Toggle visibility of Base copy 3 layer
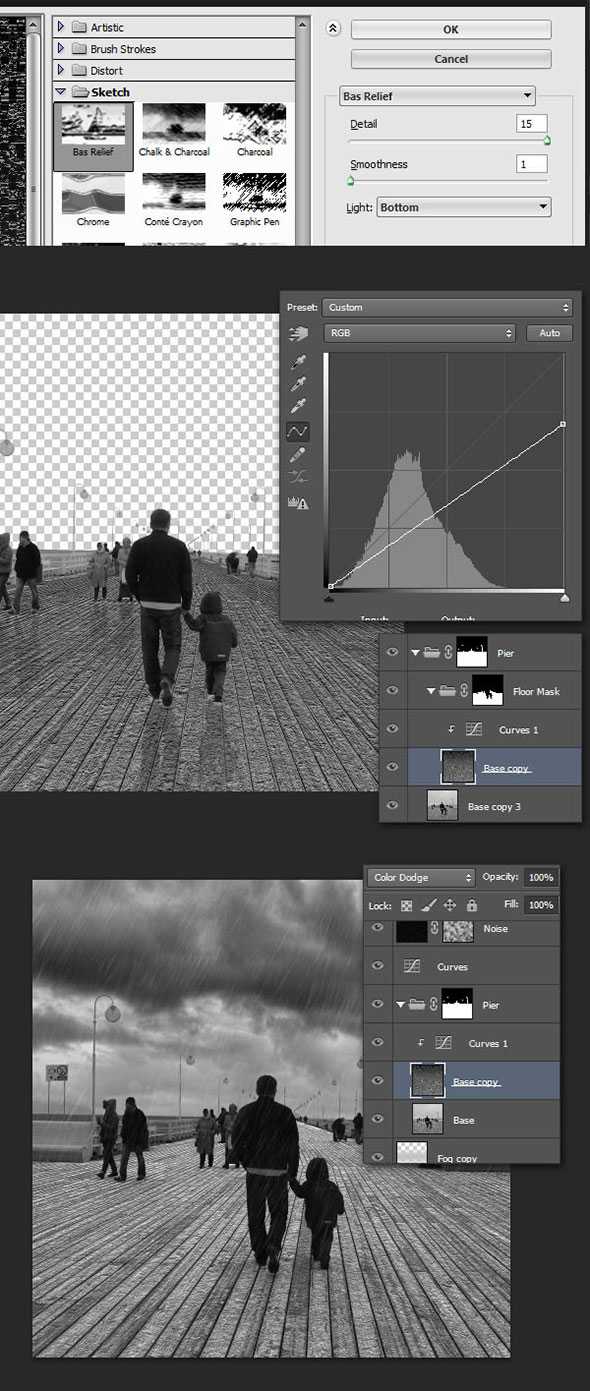 point(392,806)
